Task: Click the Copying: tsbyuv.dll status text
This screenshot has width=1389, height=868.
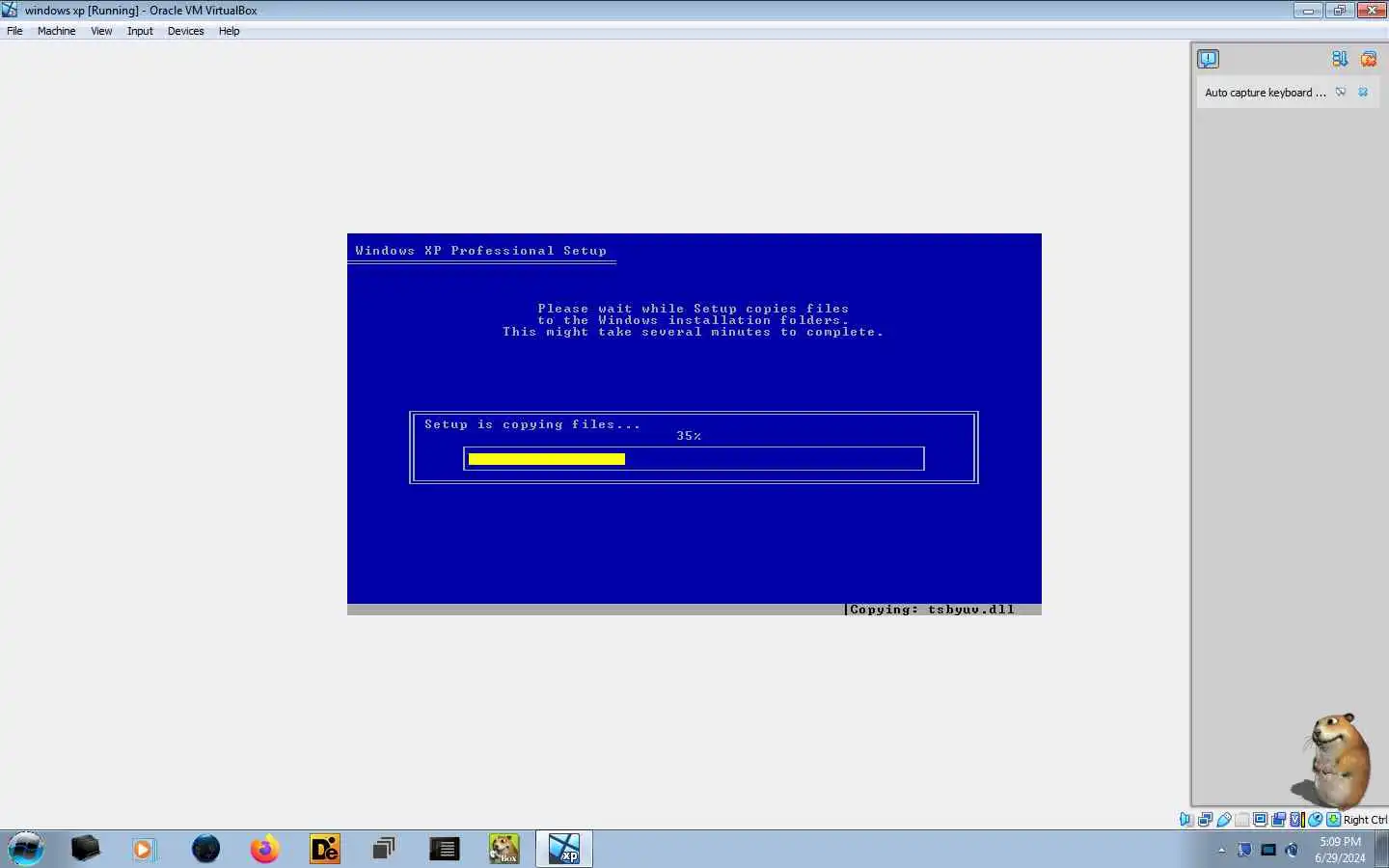Action: [932, 610]
